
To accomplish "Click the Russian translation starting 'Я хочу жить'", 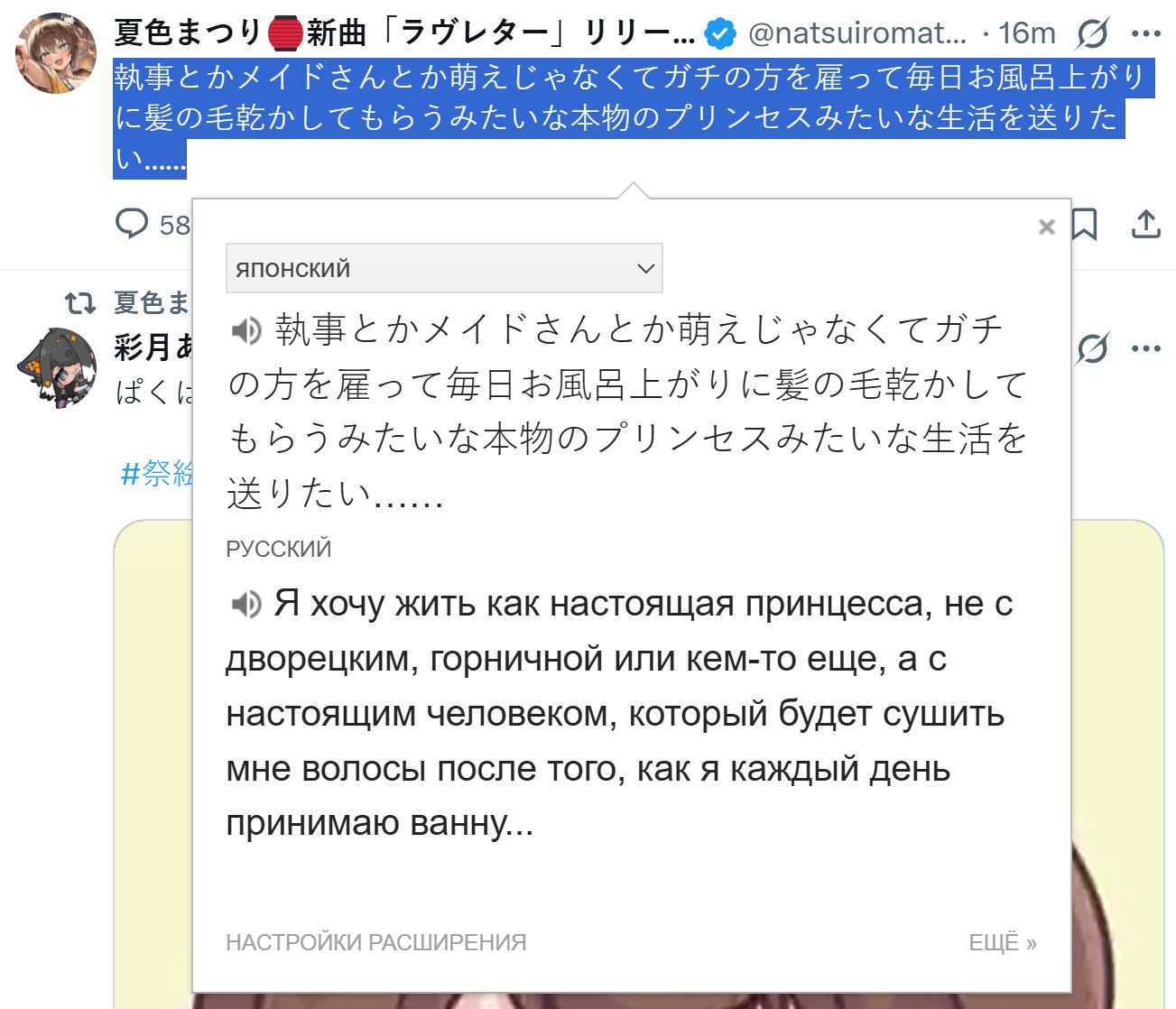I will click(x=620, y=713).
